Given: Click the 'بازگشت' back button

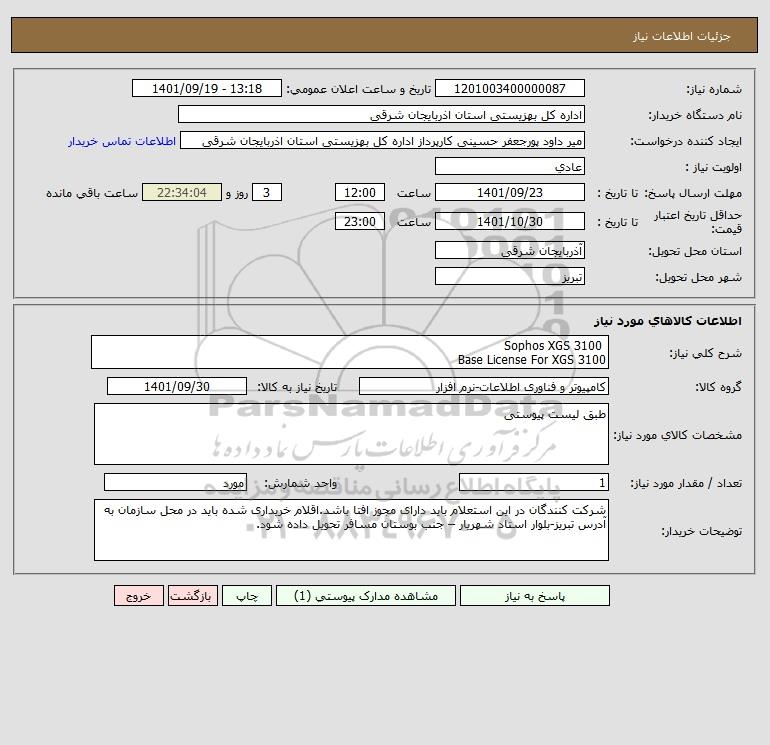Looking at the screenshot, I should 192,596.
